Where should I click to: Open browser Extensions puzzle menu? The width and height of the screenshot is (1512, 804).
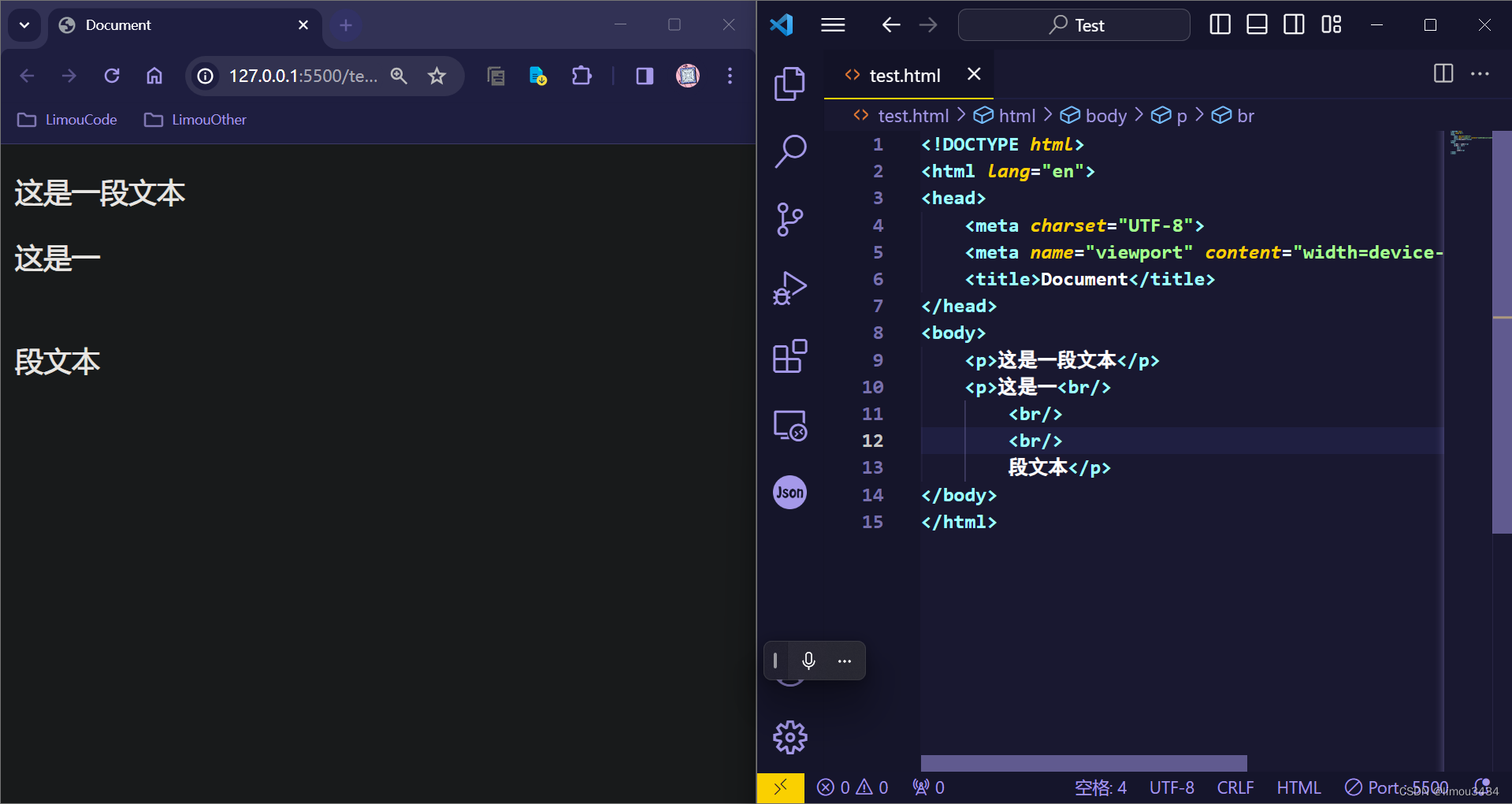coord(581,76)
